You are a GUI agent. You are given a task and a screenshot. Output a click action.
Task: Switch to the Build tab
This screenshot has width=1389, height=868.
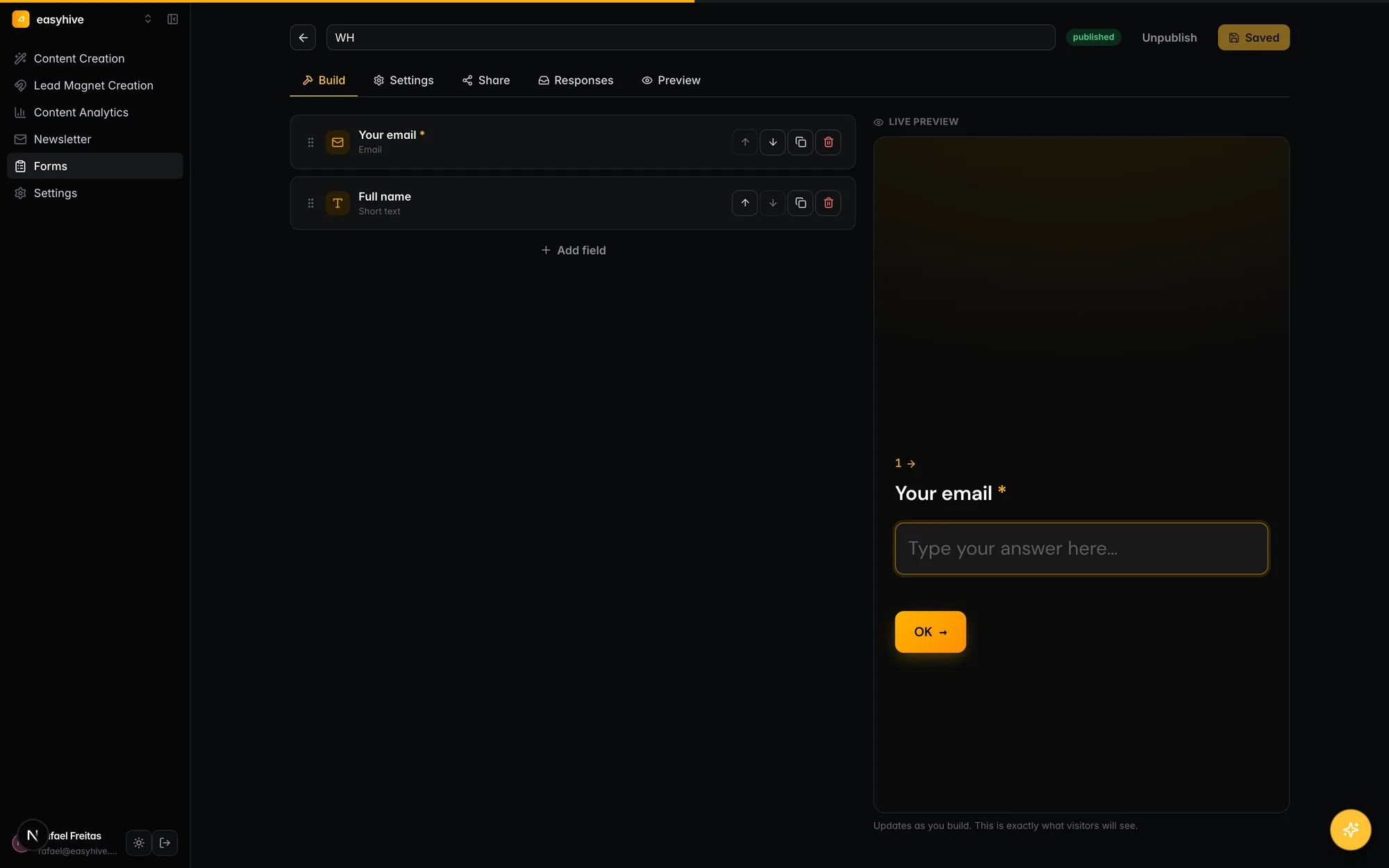click(324, 81)
